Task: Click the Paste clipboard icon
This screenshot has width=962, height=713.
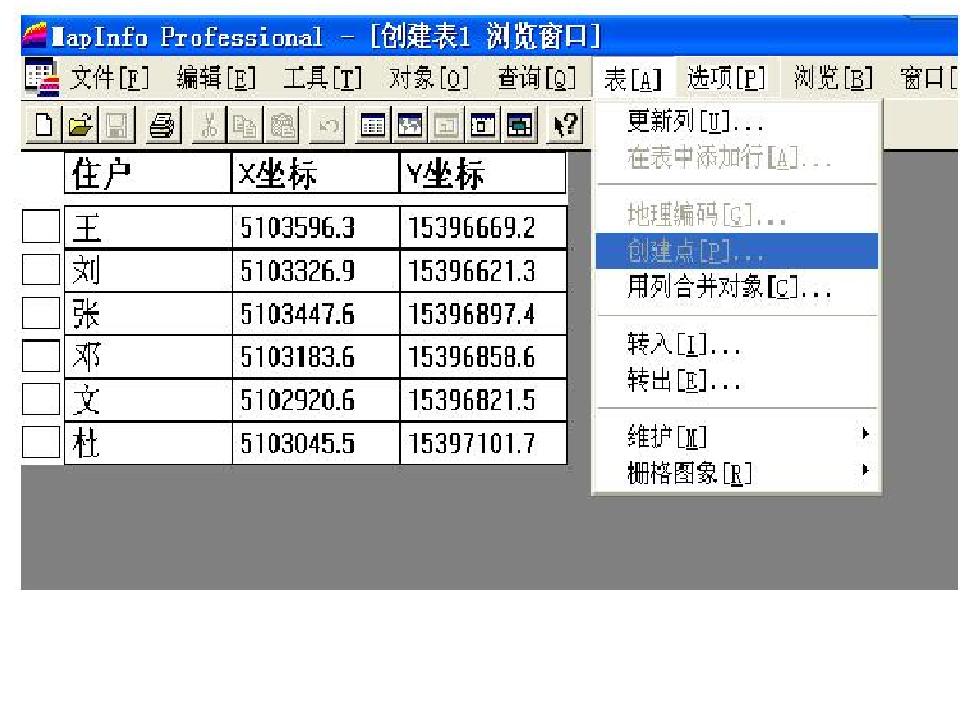Action: click(x=282, y=125)
